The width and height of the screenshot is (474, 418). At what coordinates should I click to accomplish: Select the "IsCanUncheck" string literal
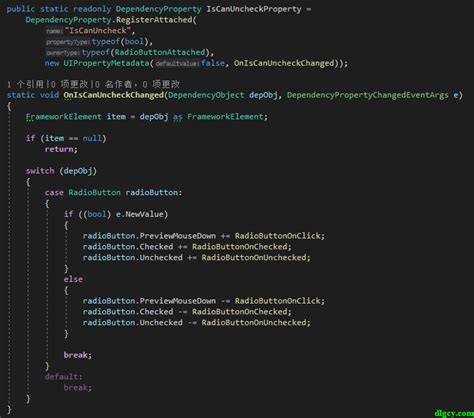[x=98, y=31]
